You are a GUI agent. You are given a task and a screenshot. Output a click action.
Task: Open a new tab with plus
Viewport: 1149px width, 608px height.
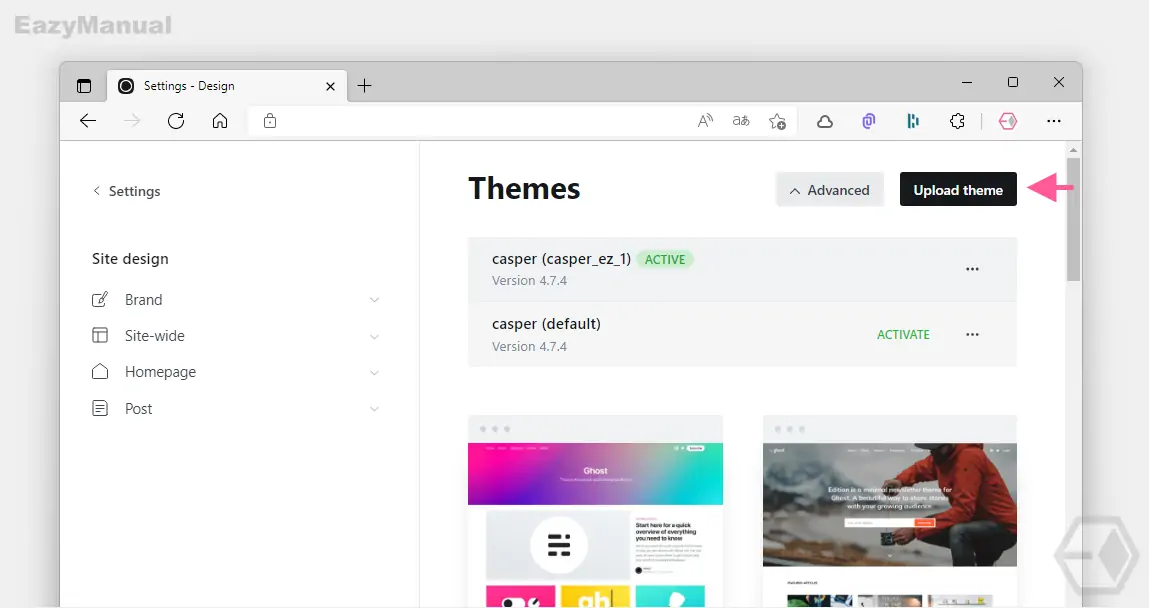364,86
